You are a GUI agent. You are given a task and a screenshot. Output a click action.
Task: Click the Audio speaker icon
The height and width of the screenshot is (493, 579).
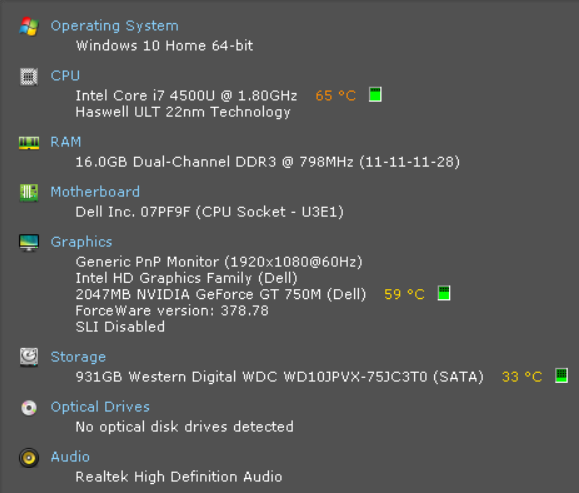point(29,458)
